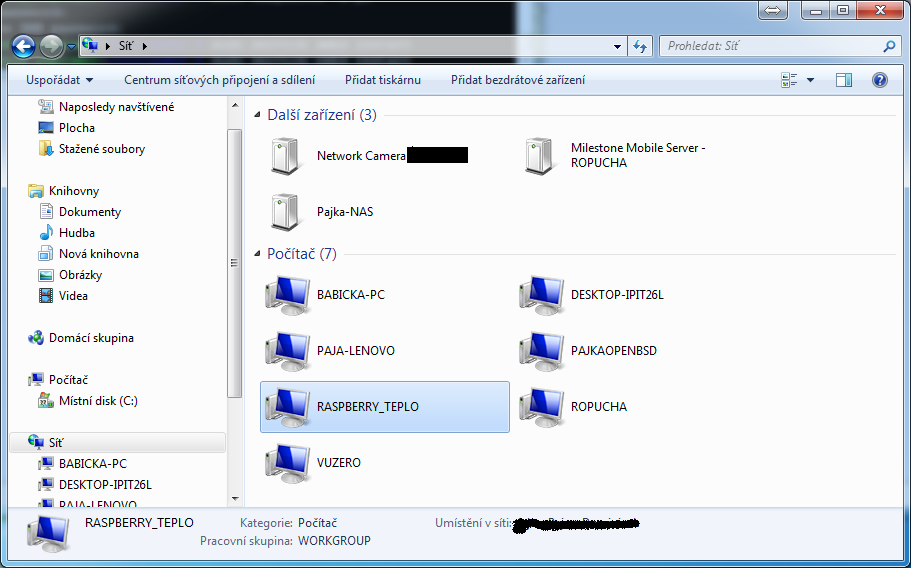Screen dimensions: 911x568
Task: Open the Obrázky library
Action: tap(70, 275)
